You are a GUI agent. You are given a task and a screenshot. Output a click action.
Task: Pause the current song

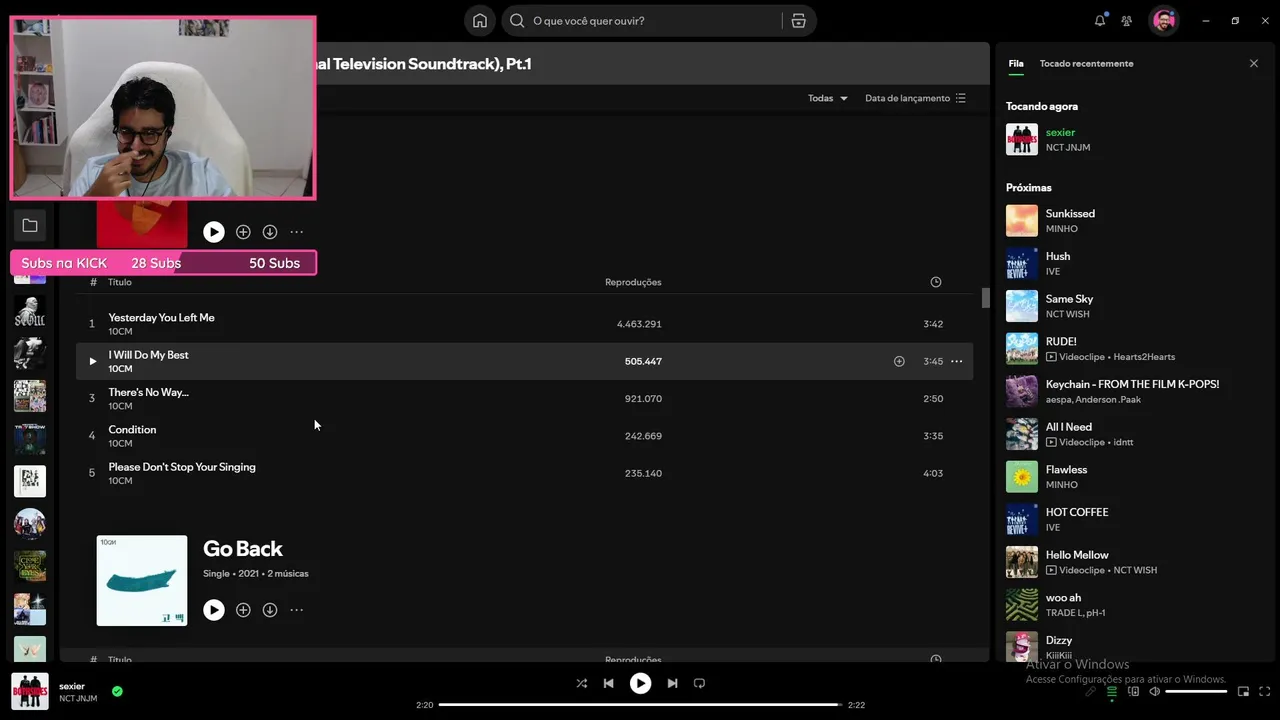point(640,683)
